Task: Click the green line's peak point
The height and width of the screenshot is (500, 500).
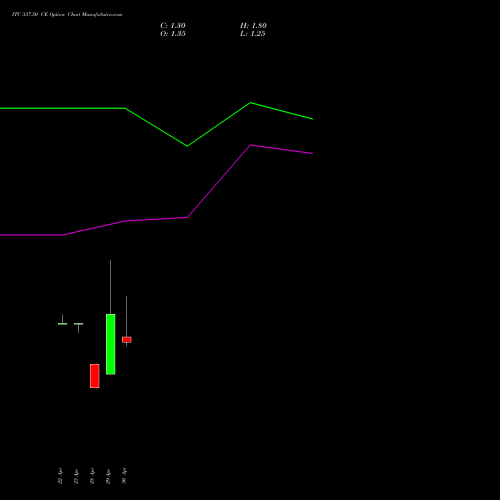Action: (250, 103)
